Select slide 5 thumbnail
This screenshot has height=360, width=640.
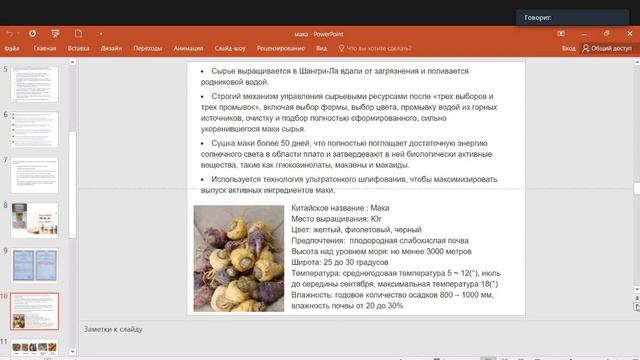point(34,84)
